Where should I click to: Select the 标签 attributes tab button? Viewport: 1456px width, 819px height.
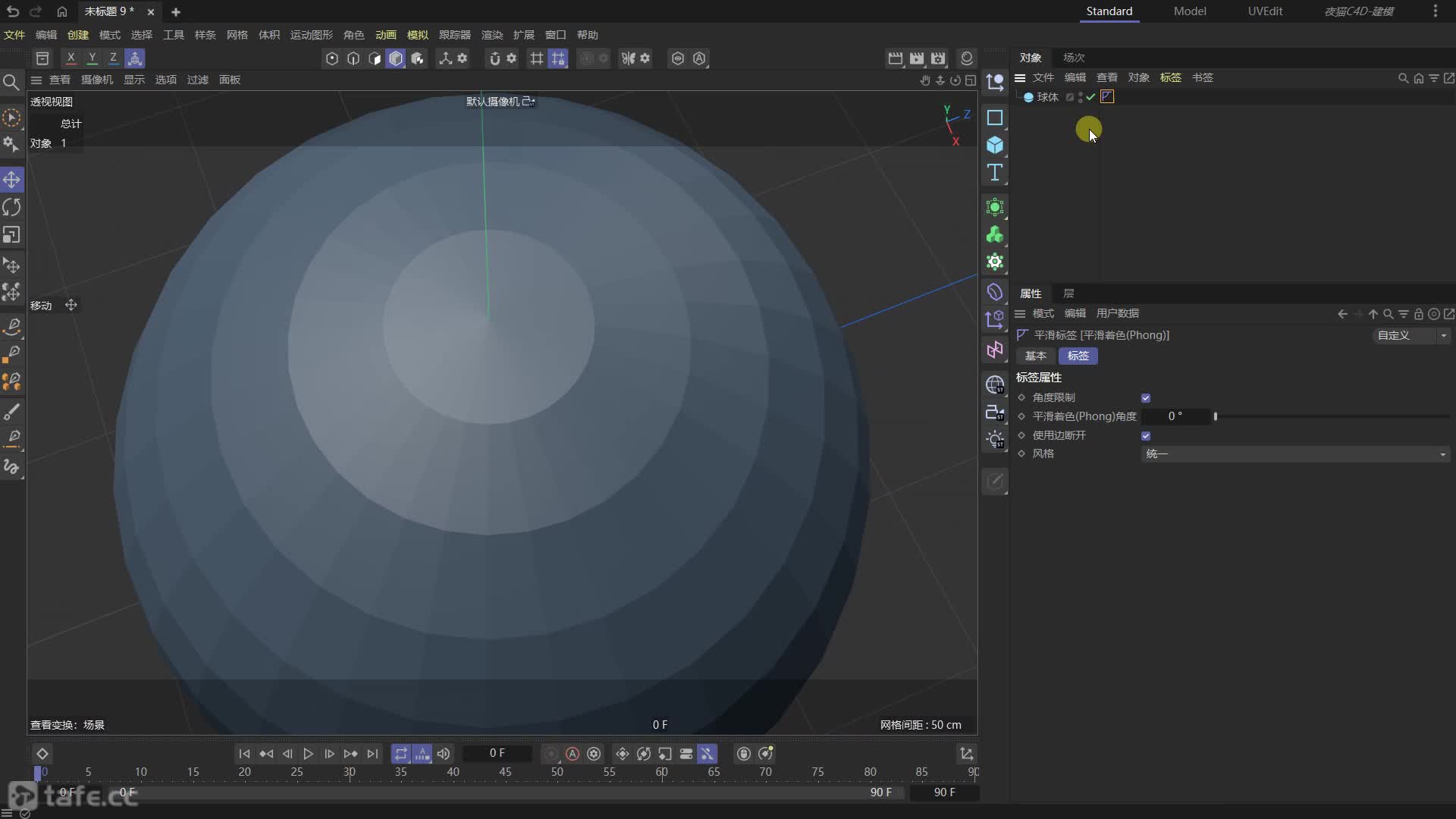(1078, 356)
